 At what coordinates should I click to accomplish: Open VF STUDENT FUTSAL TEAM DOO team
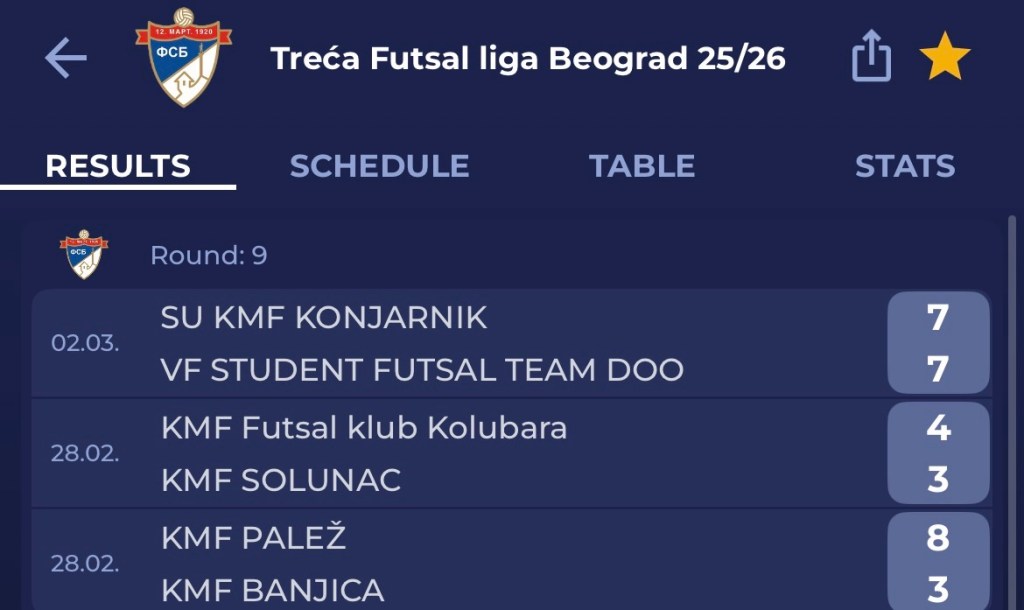(422, 370)
